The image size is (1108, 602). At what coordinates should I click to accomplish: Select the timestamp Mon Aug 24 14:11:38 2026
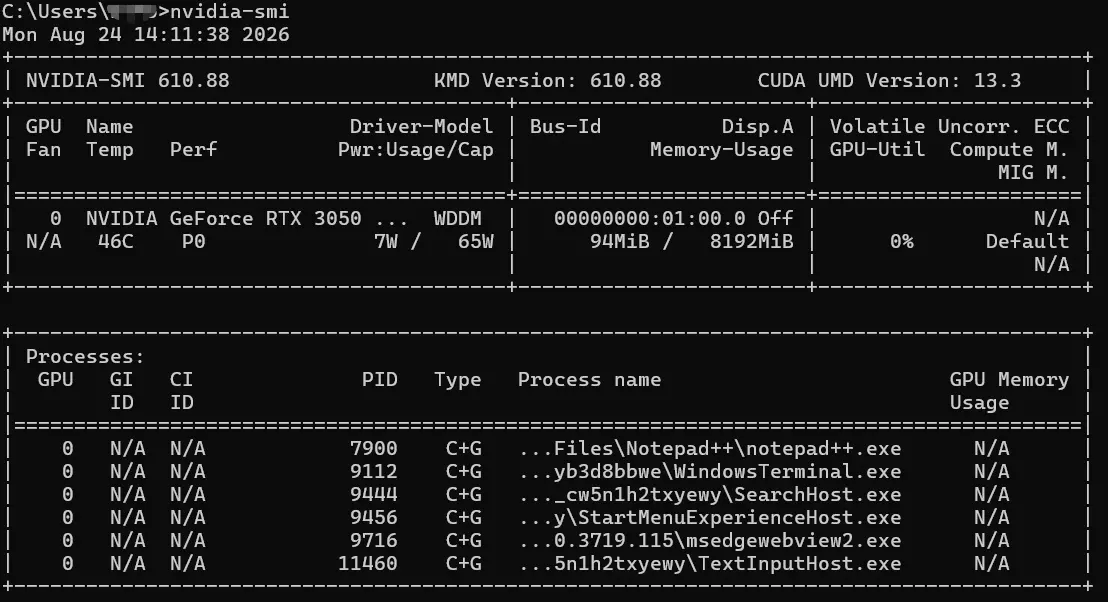[146, 35]
